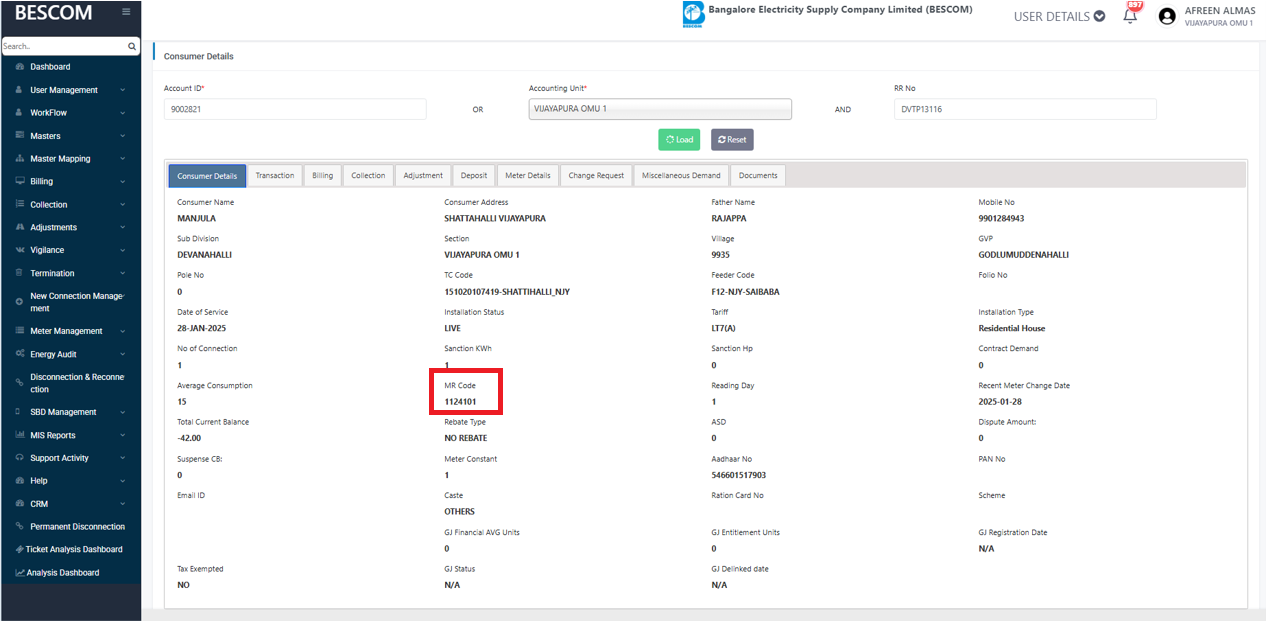Open the notifications bell icon
This screenshot has height=621, width=1266.
[1131, 16]
